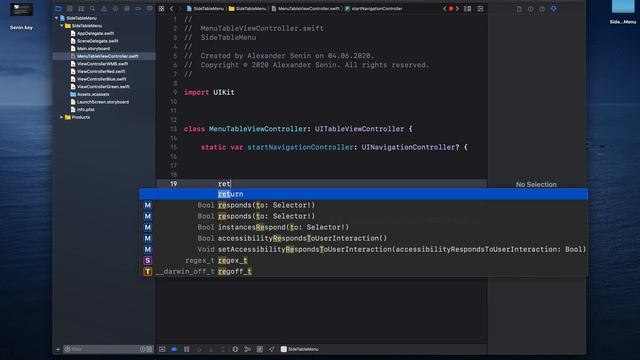Image resolution: width=640 pixels, height=360 pixels.
Task: Choose the 'return' completion suggestion
Action: (x=364, y=194)
